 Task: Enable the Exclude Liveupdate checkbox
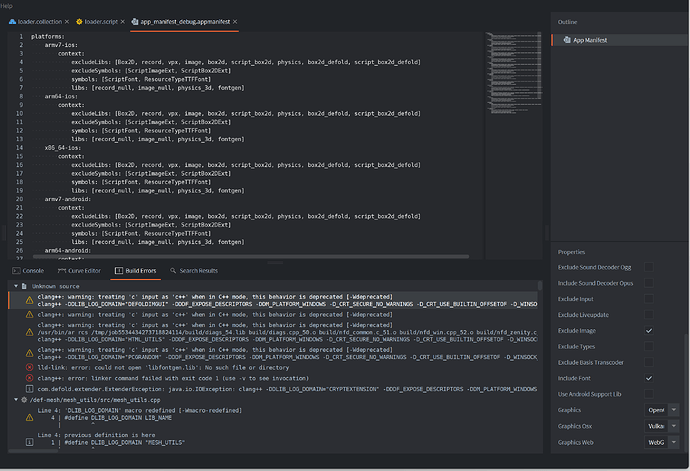649,314
